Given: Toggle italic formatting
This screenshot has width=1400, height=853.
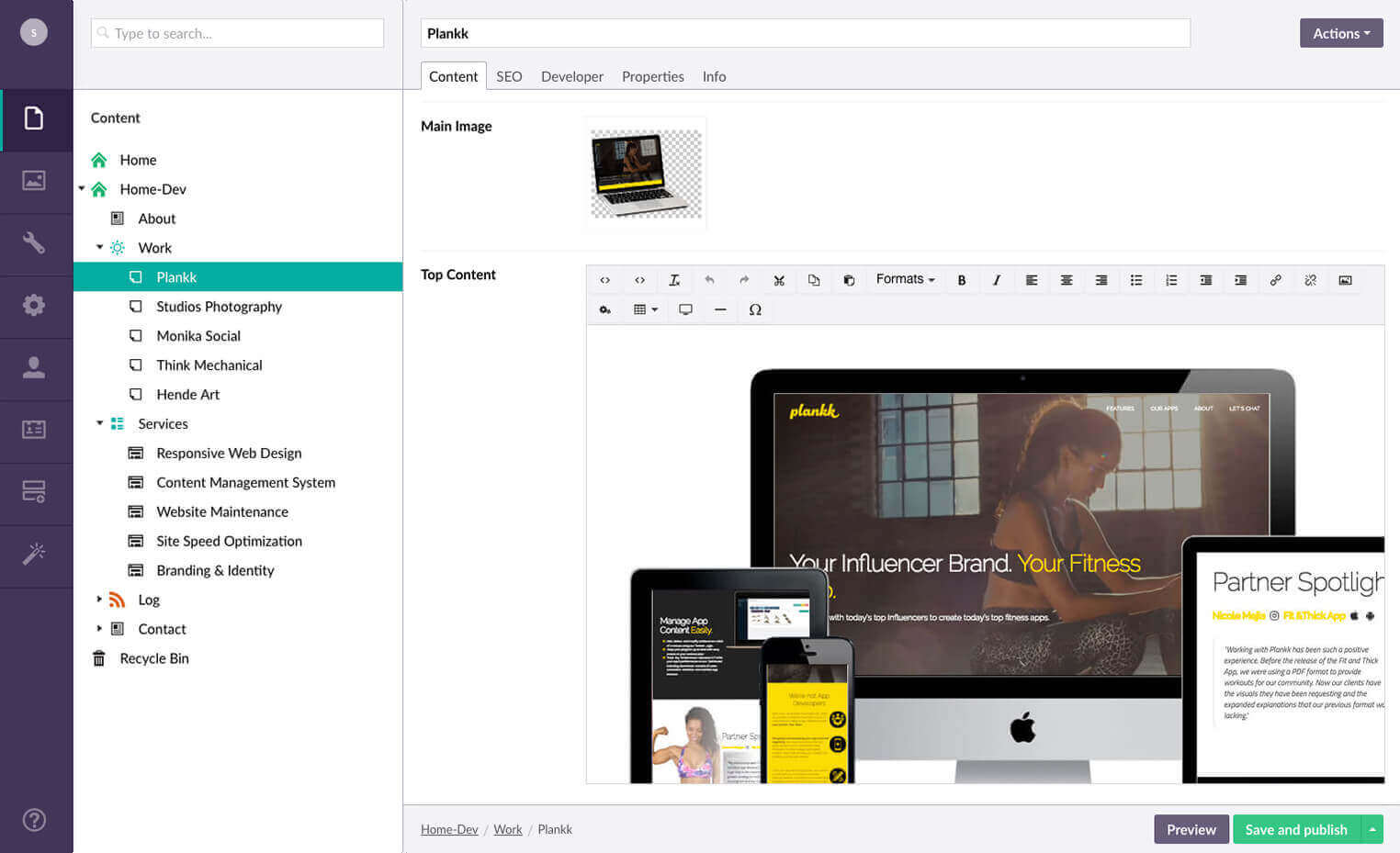Looking at the screenshot, I should click(997, 280).
